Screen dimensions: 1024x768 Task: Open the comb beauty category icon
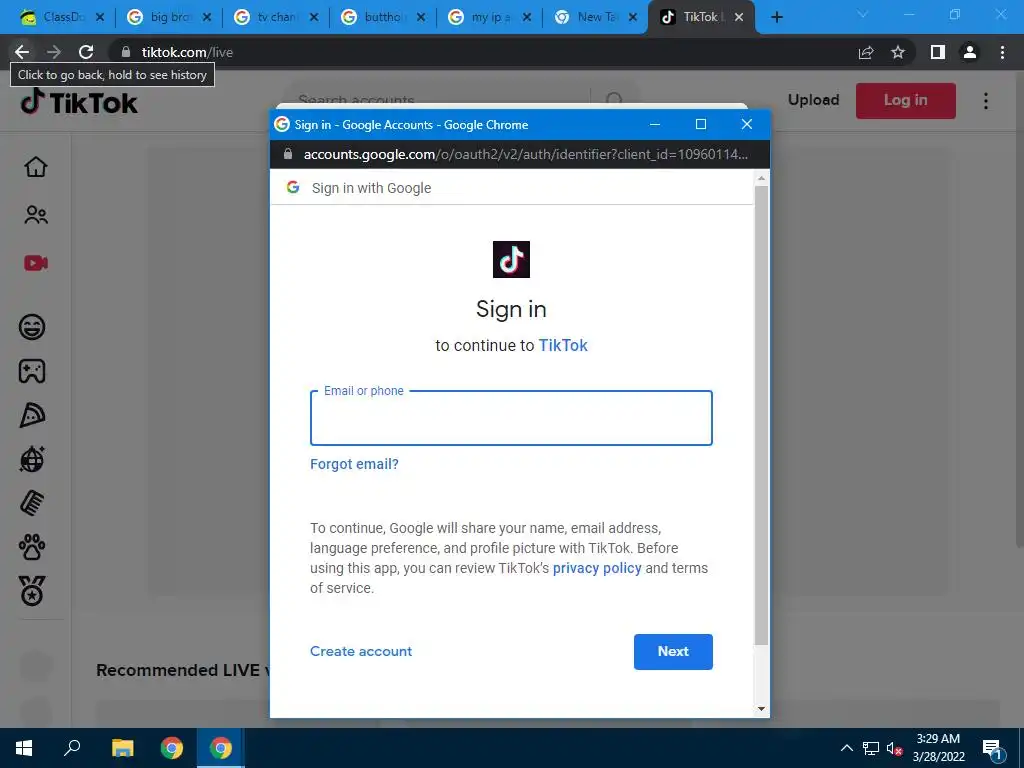(32, 503)
